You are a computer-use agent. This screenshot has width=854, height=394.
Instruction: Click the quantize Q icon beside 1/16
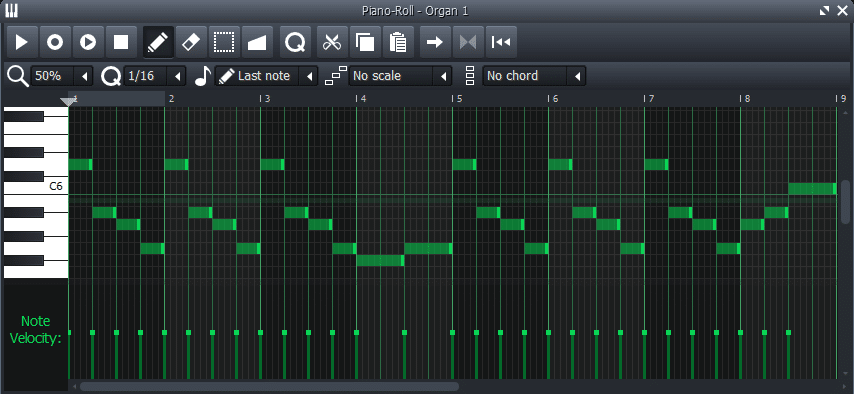(x=111, y=76)
